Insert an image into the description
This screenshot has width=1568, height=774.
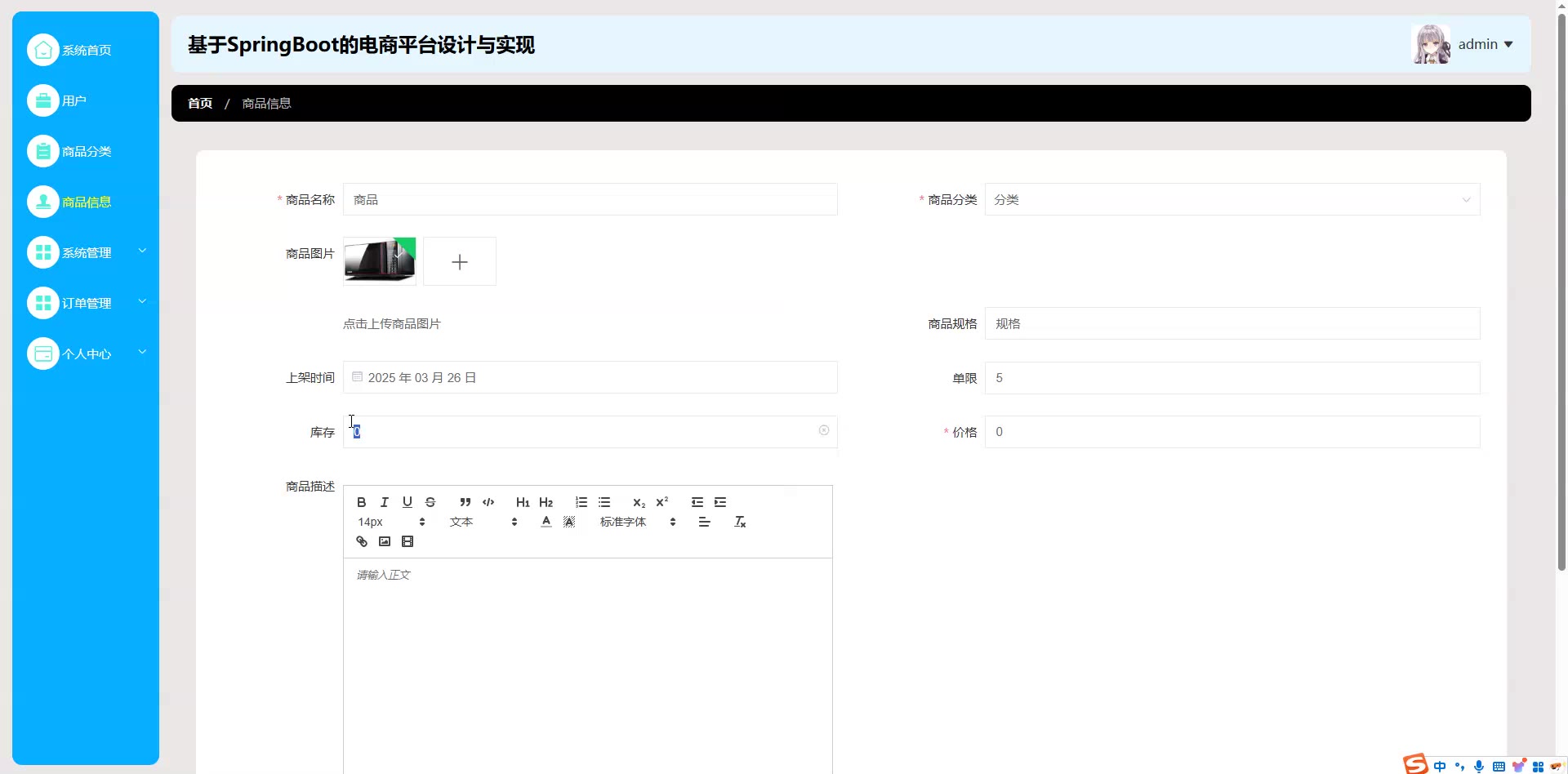385,541
